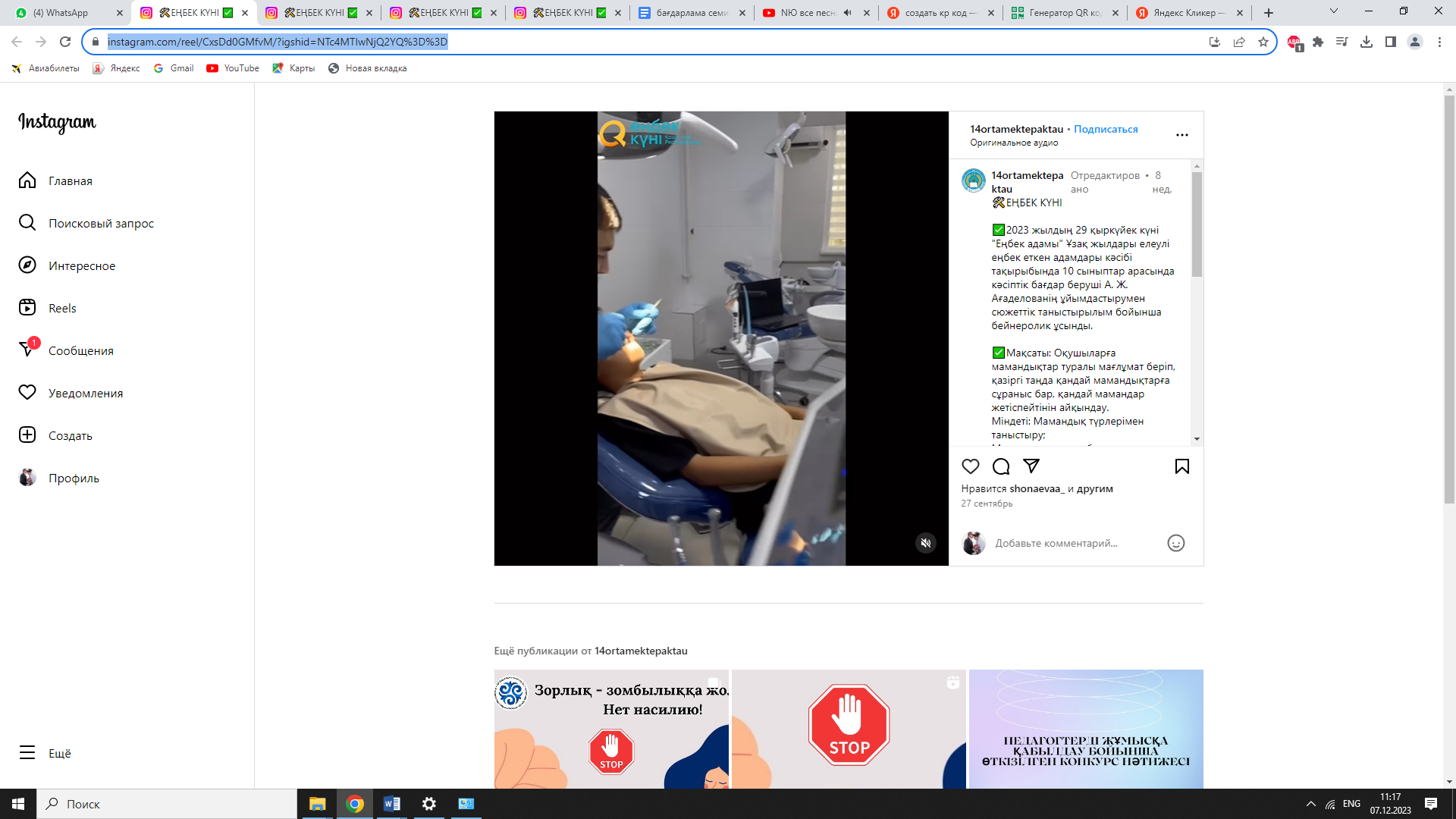Open 14ortamektepaktau profile from post header
Image resolution: width=1456 pixels, height=819 pixels.
(x=1016, y=129)
